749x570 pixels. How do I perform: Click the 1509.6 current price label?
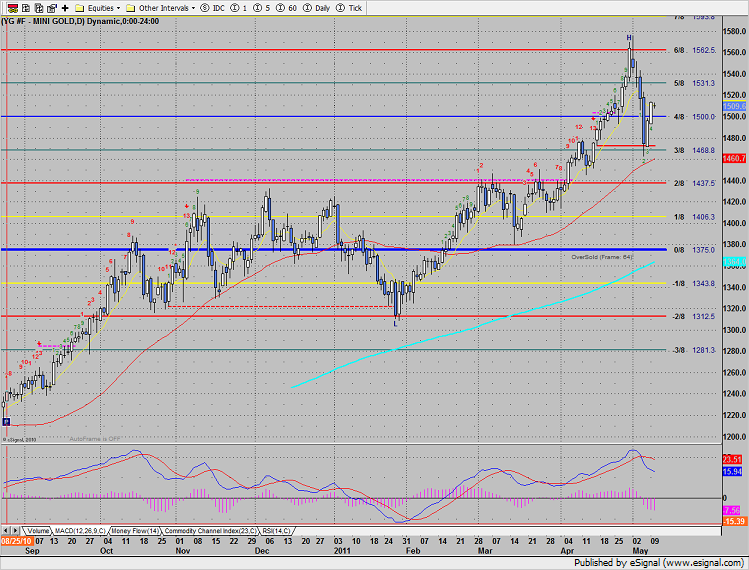[734, 107]
